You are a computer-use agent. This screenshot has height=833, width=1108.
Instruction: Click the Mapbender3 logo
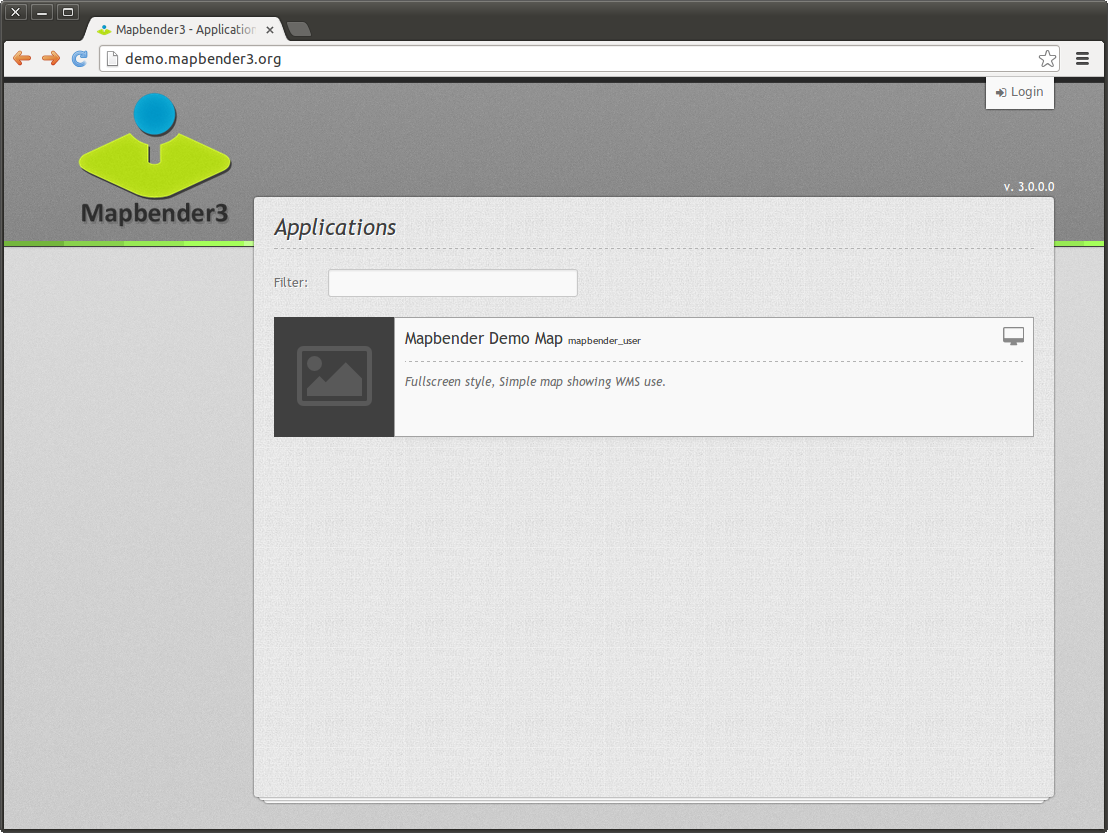pyautogui.click(x=155, y=160)
